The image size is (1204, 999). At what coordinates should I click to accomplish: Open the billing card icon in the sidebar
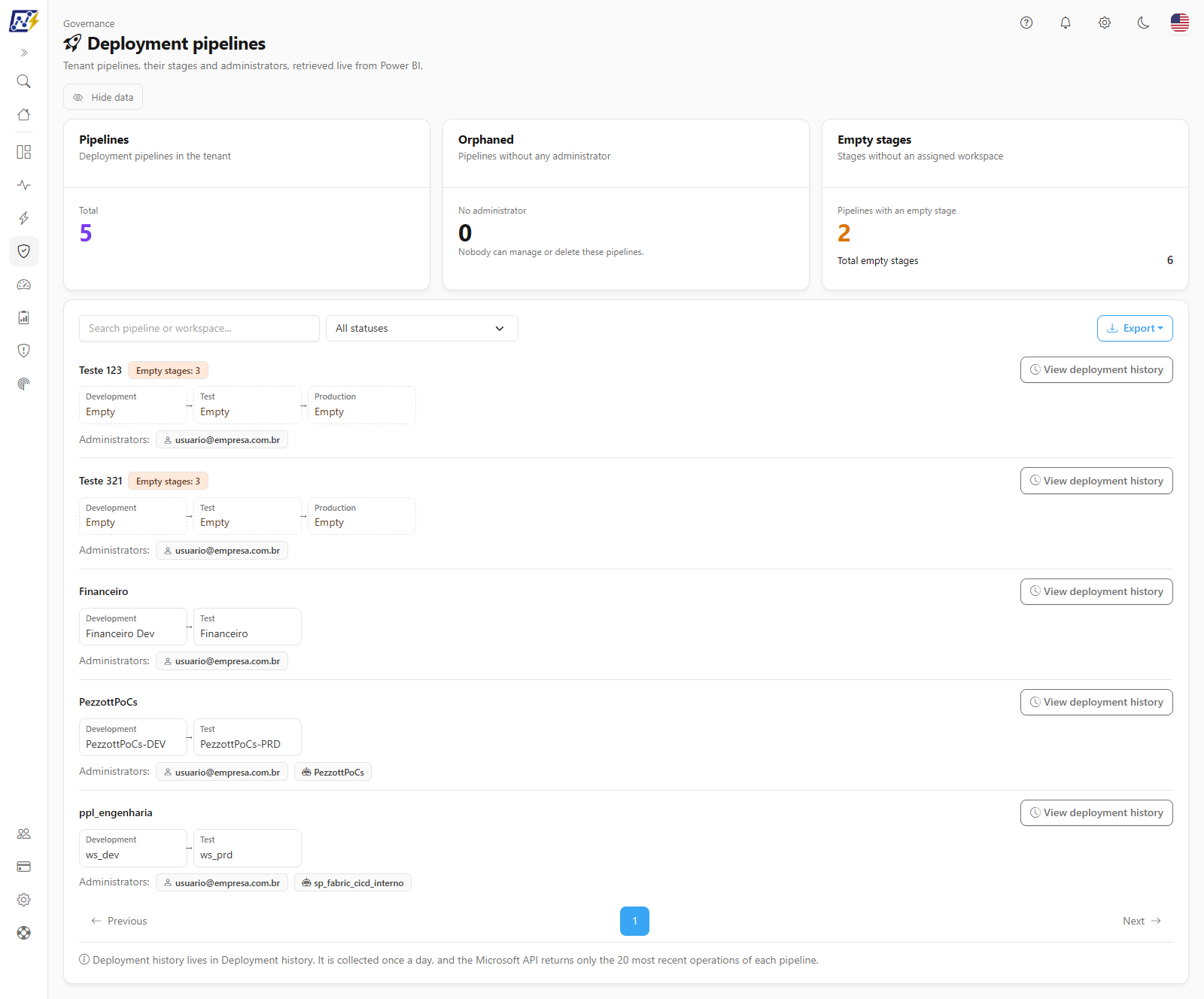coord(24,867)
